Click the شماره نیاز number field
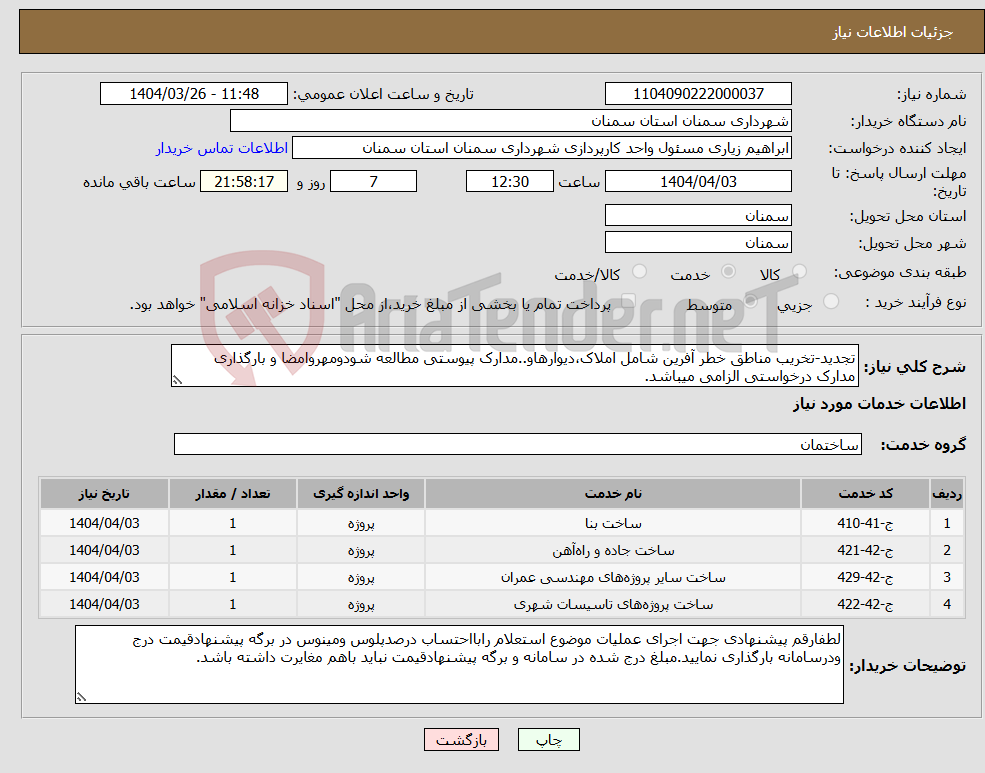 point(698,93)
